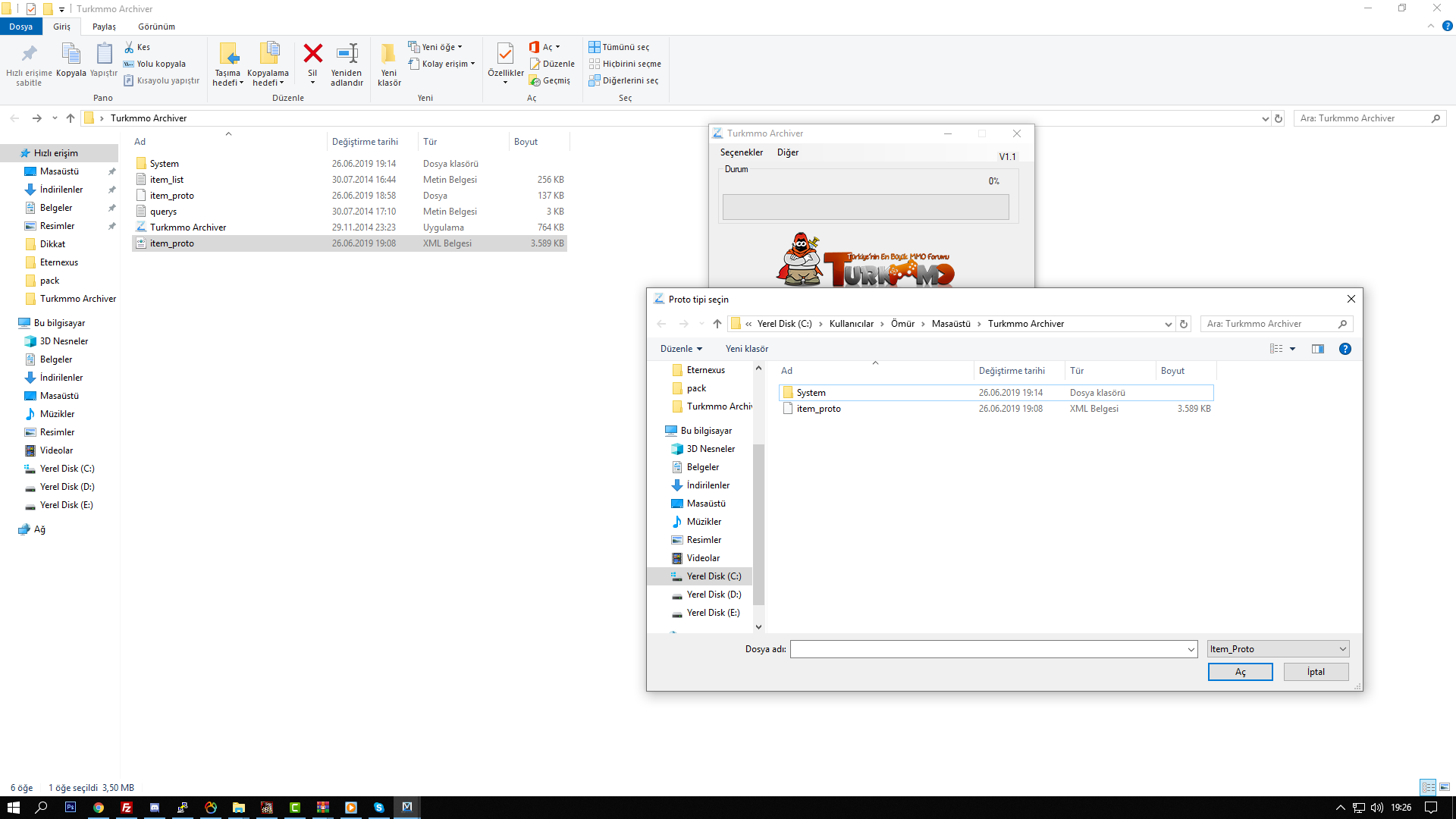This screenshot has height=819, width=1456.
Task: Create a folder with Yeni klasör ribbon icon
Action: point(389,53)
